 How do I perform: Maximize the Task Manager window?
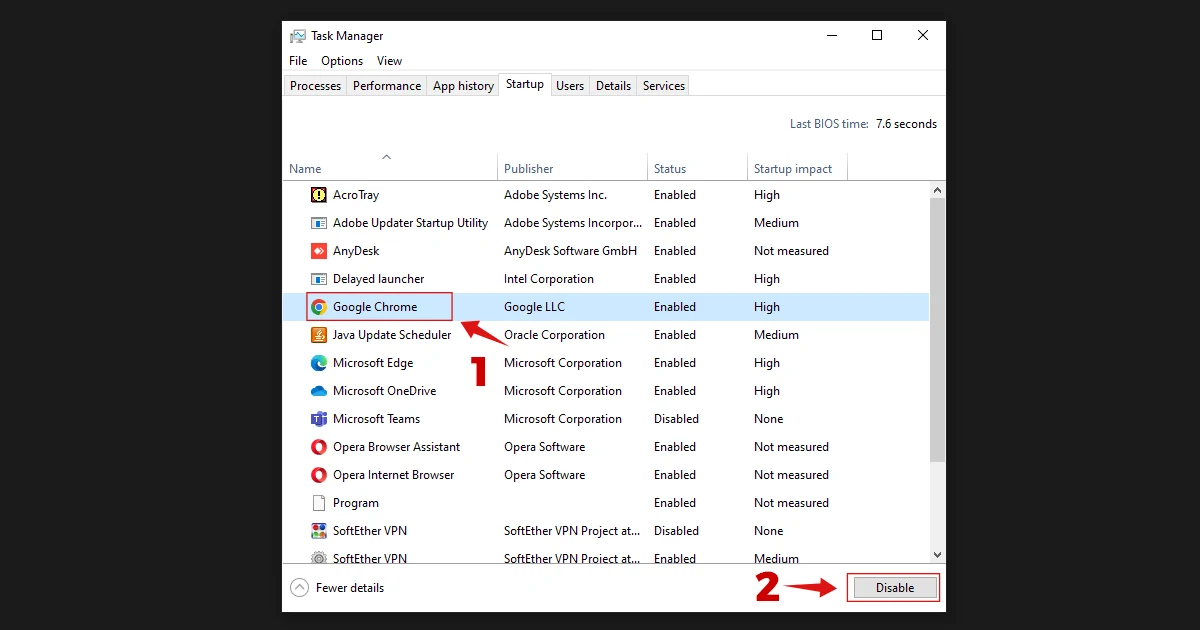click(x=877, y=35)
